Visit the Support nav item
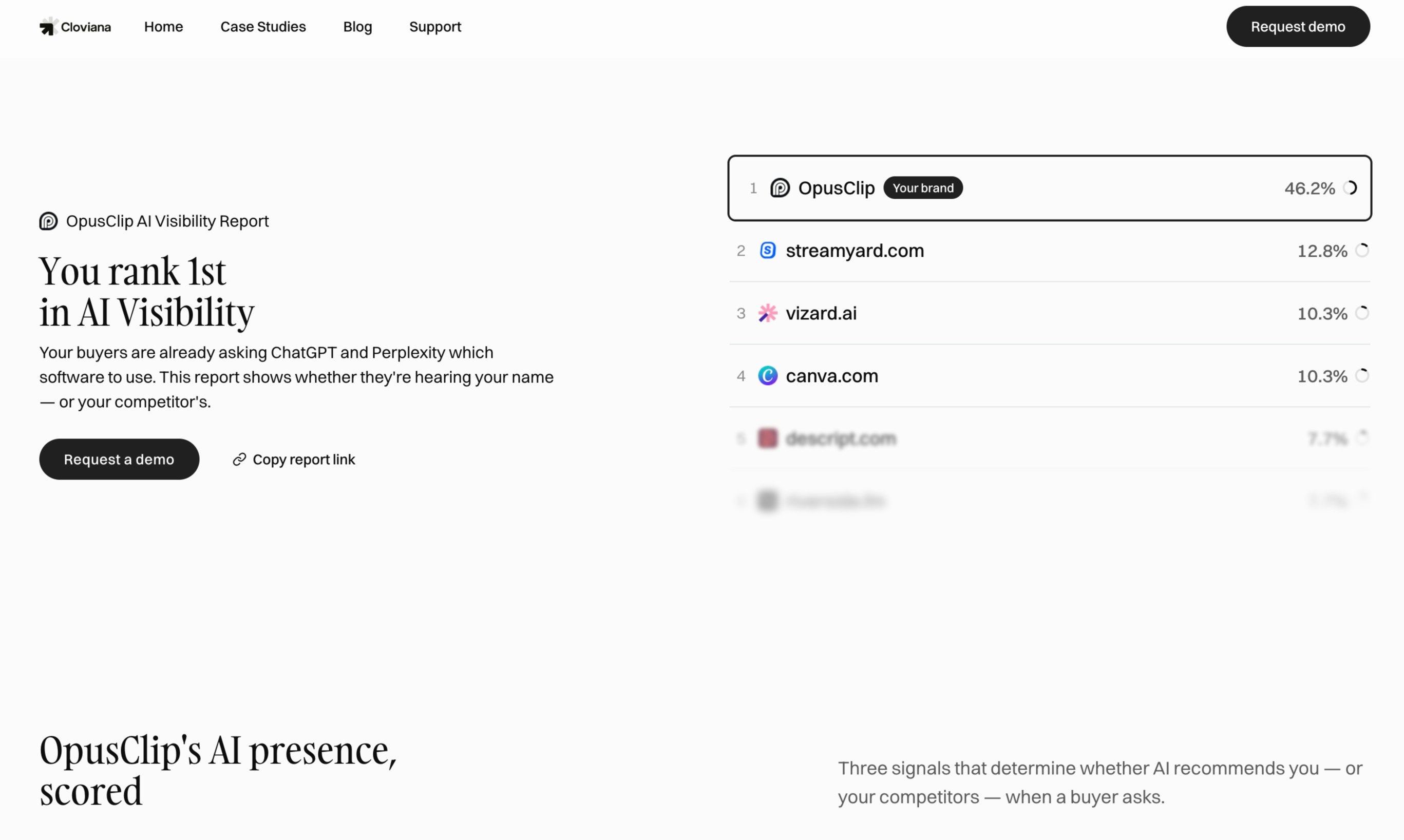Screen dimensions: 1404x840 [x=435, y=27]
